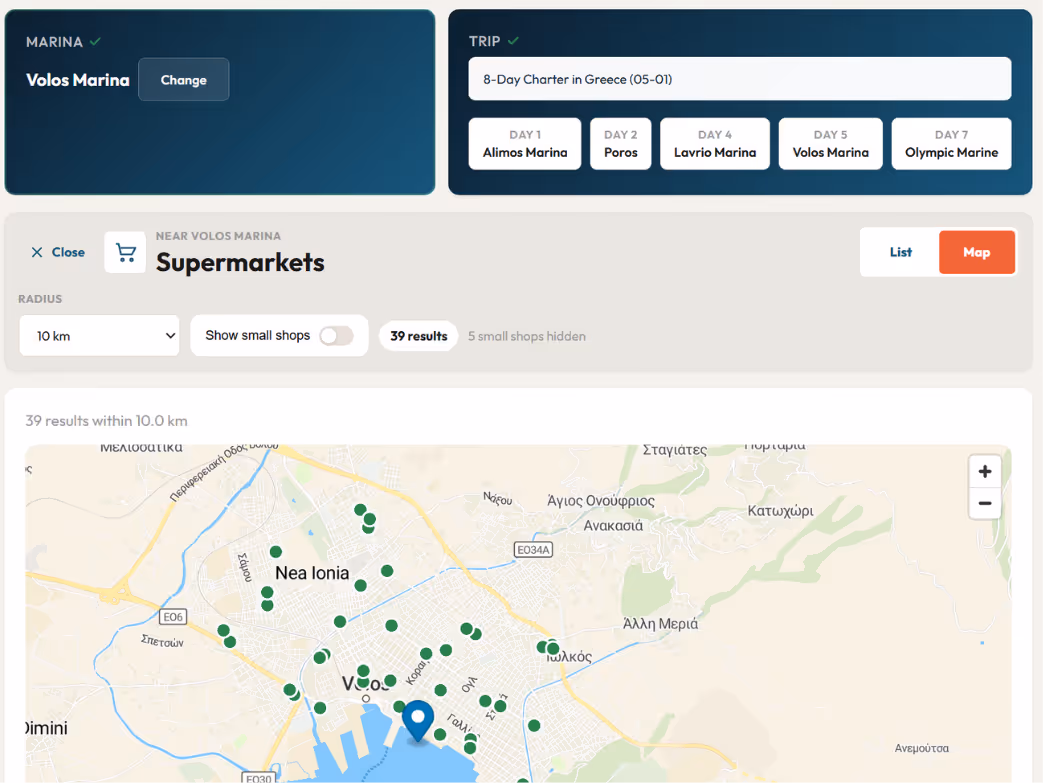The width and height of the screenshot is (1044, 783).
Task: Select Day 4 Lavrio Marina stop
Action: pyautogui.click(x=715, y=144)
